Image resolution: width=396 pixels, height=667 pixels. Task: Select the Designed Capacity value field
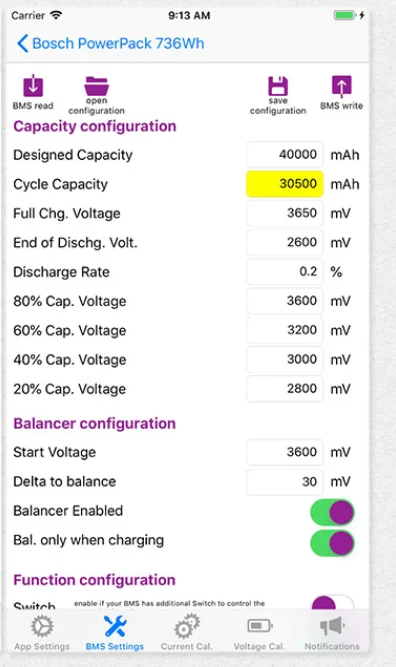pos(285,154)
